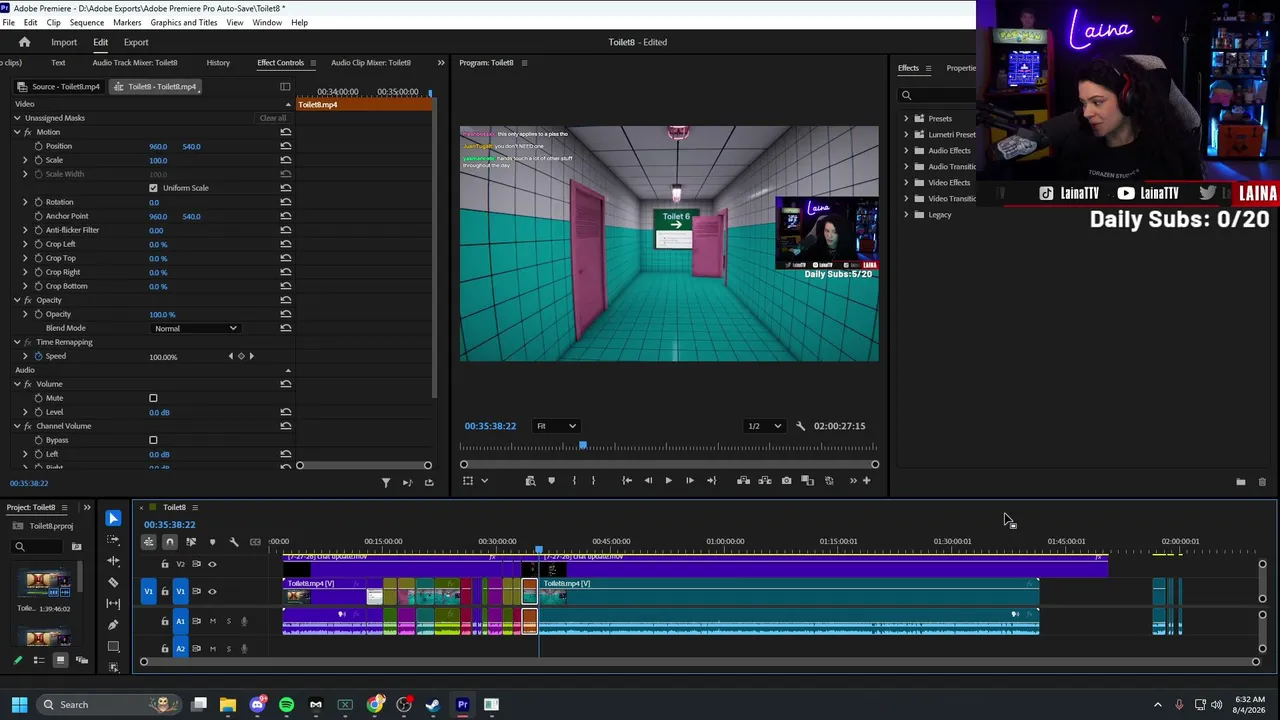This screenshot has height=720, width=1280.
Task: Click the Import workspace button
Action: (x=64, y=42)
